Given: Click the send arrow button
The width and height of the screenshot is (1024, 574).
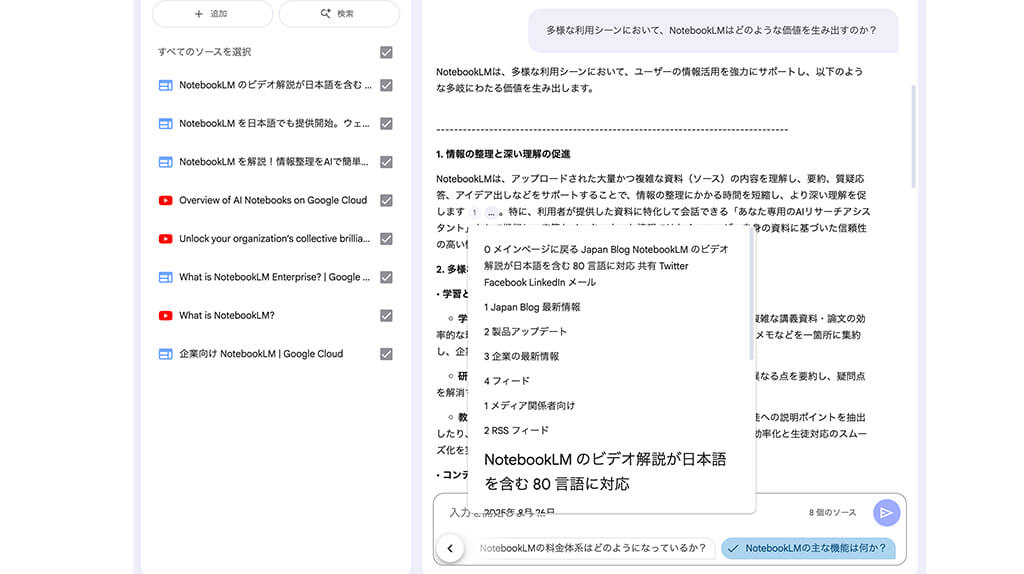Looking at the screenshot, I should (886, 513).
